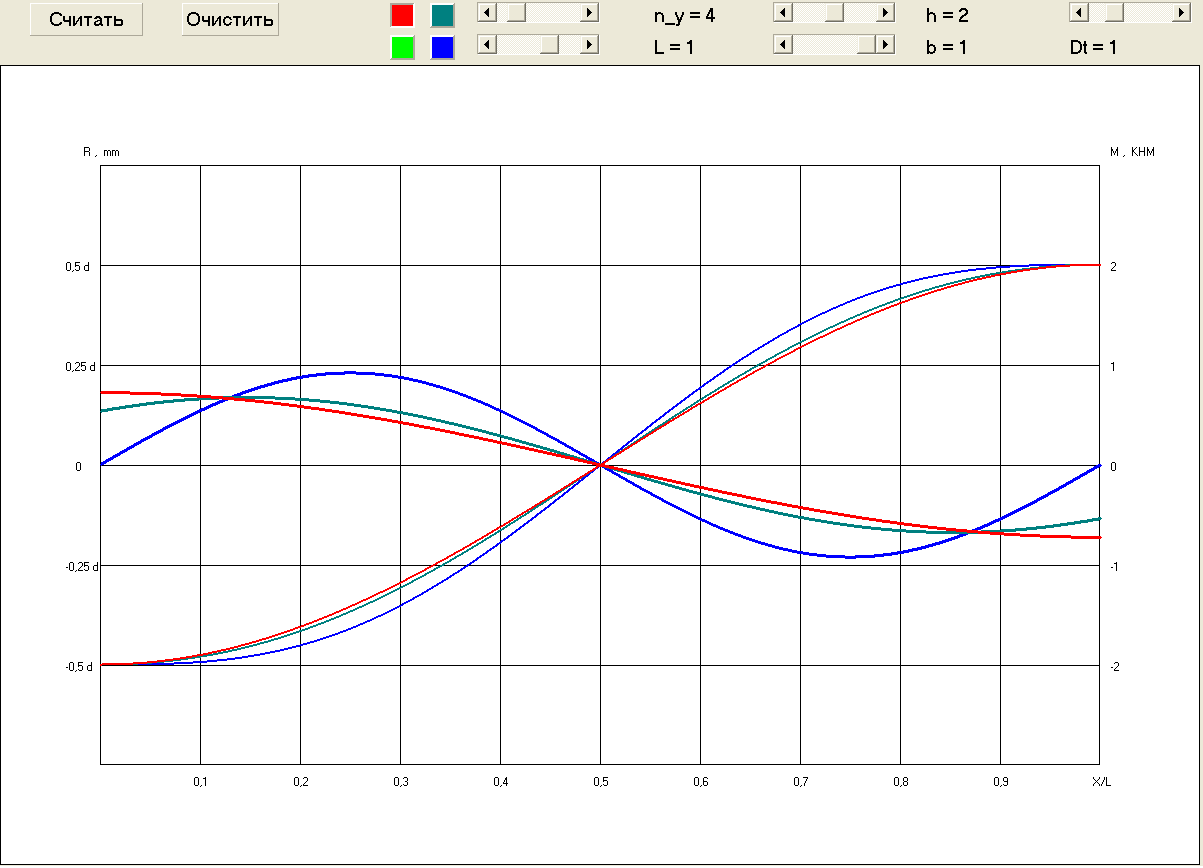1203x868 pixels.
Task: Click the 'b = 1' label
Action: [x=946, y=48]
